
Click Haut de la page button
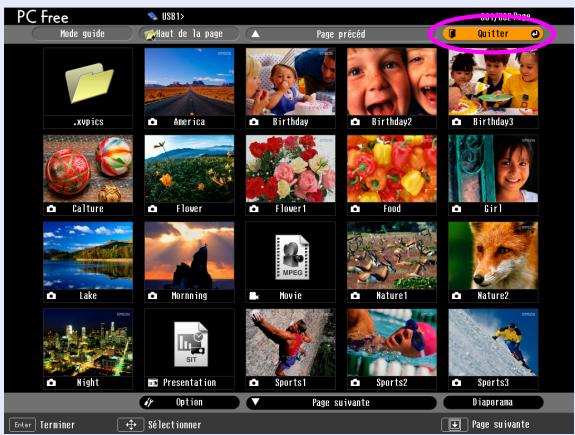[189, 34]
